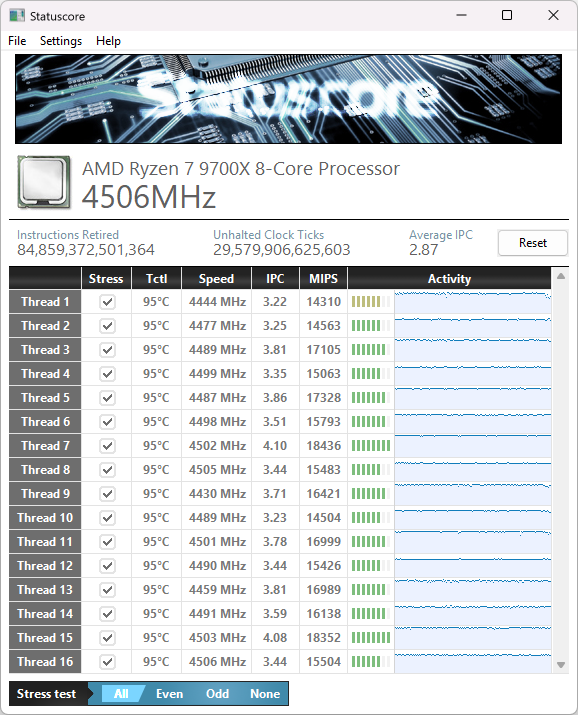The width and height of the screenshot is (578, 715).
Task: Toggle the Stress checkbox for Thread 3
Action: 108,350
